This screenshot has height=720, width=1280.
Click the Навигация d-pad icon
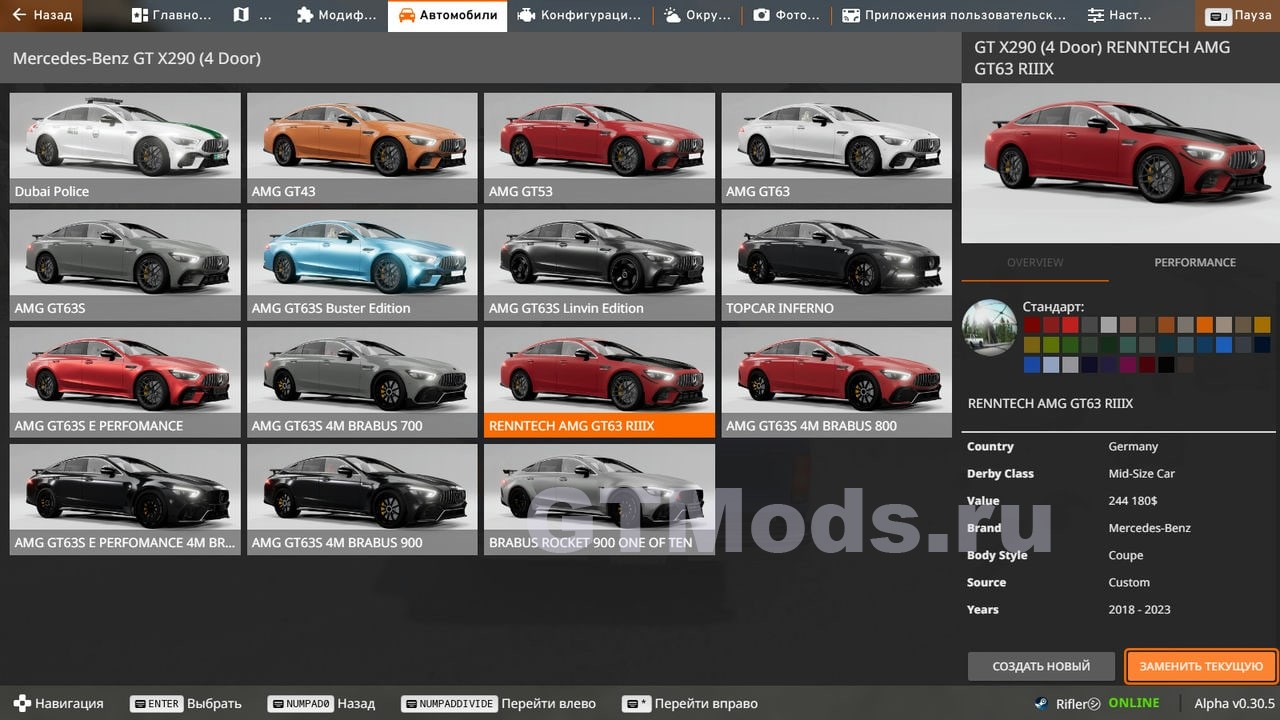[x=22, y=703]
